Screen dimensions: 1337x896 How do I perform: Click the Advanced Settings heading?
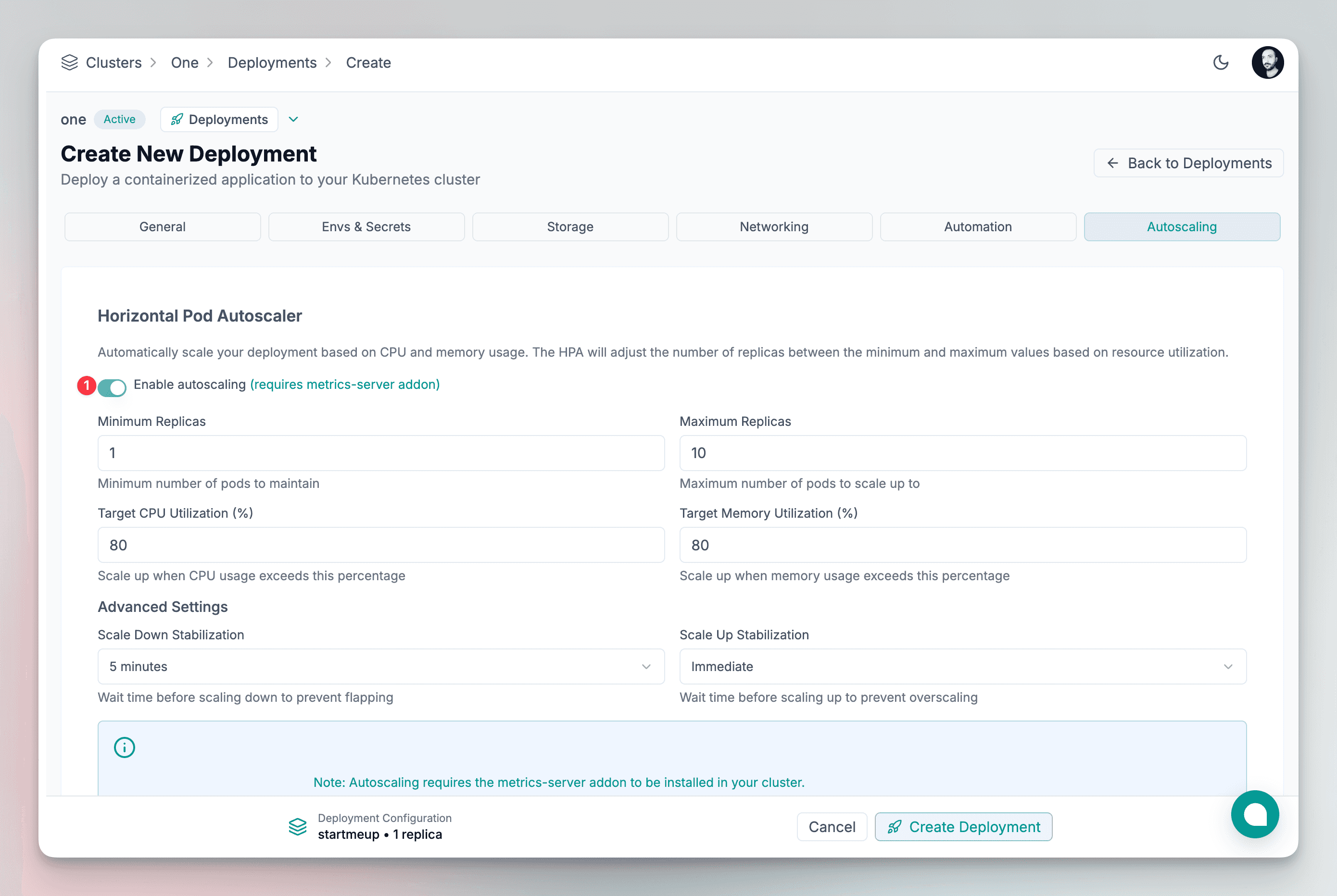coord(163,607)
